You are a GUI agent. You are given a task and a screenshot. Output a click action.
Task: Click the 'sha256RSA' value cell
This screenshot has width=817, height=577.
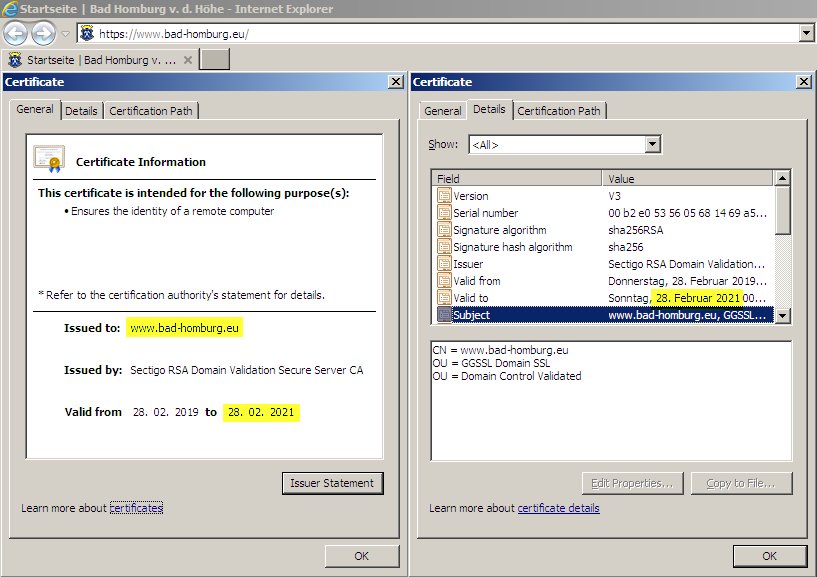(636, 230)
